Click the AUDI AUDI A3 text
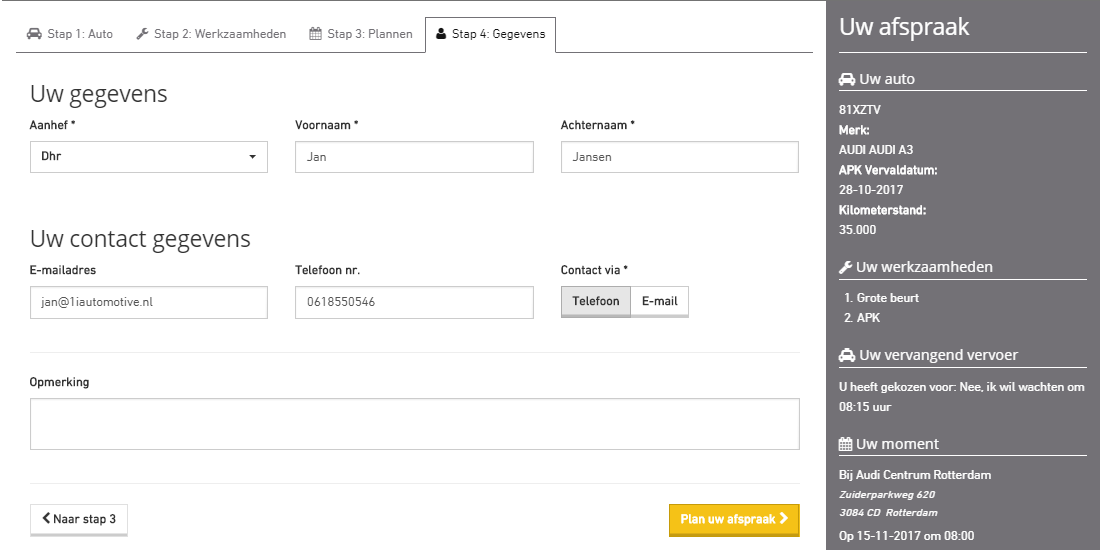Screen dimensions: 1102x553 click(876, 150)
